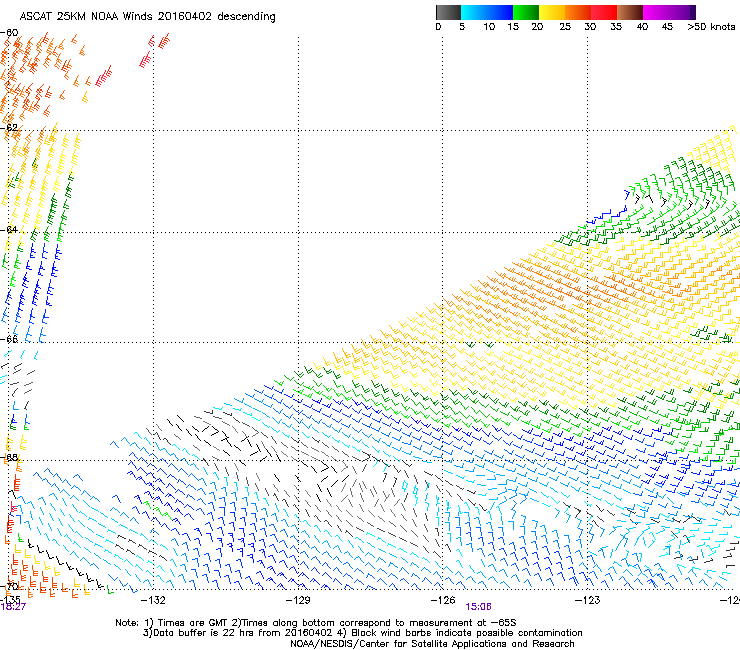Viewport: 740px width, 650px height.
Task: Click the cyan-to-blue 5-15 knots legend swatch
Action: tap(487, 12)
